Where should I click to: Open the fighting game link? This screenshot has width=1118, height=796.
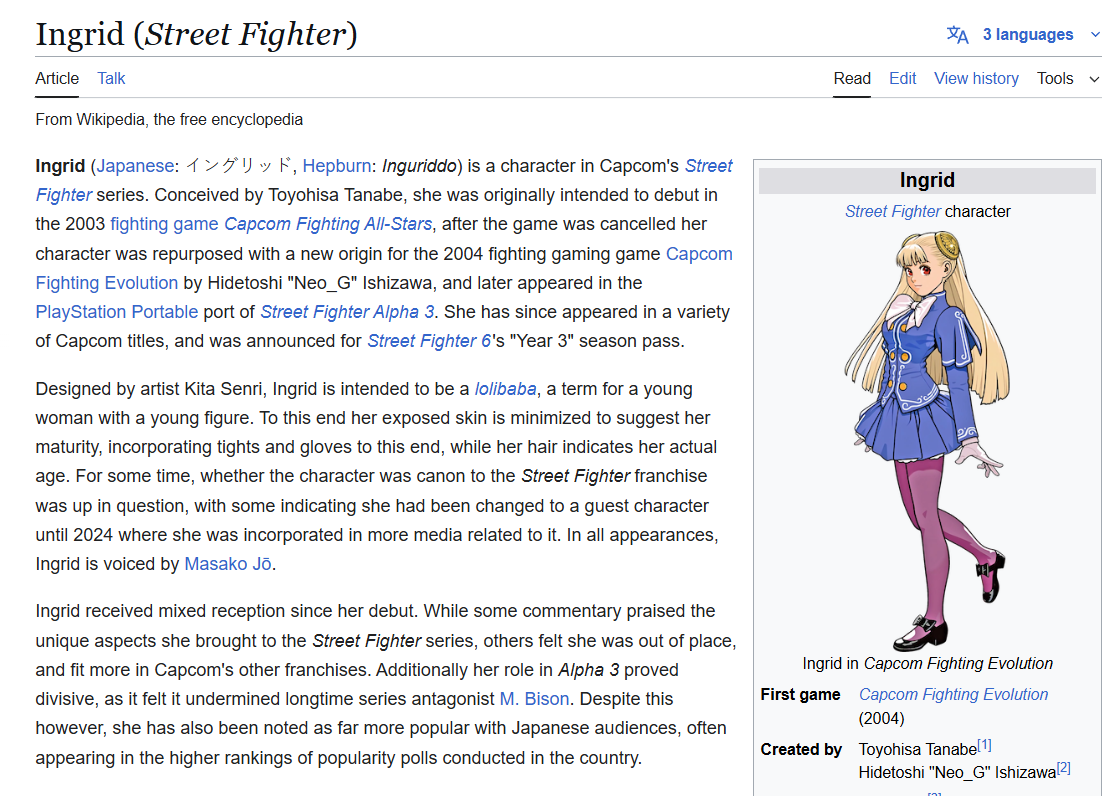[x=164, y=224]
